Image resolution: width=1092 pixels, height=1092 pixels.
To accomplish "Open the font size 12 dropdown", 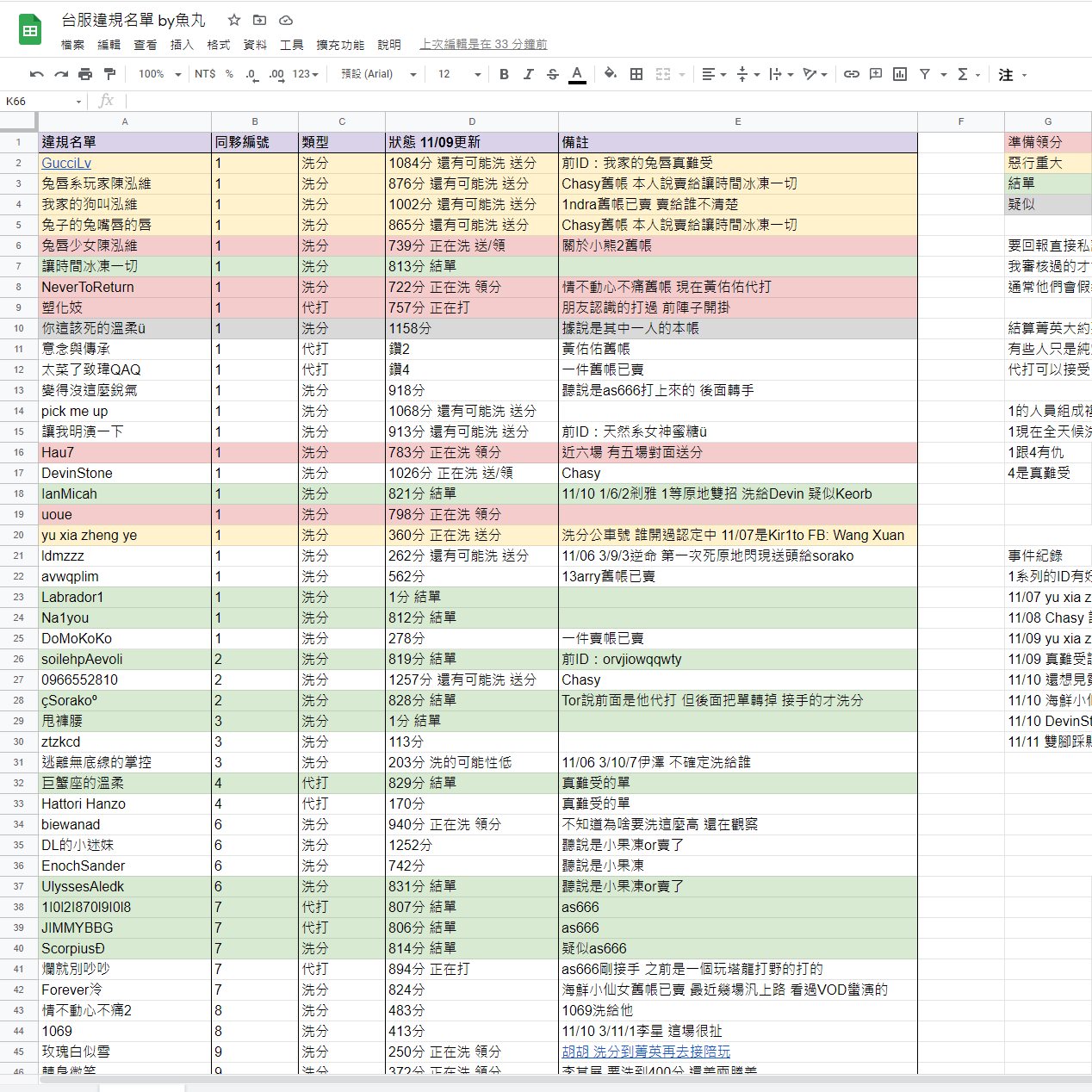I will tap(459, 75).
